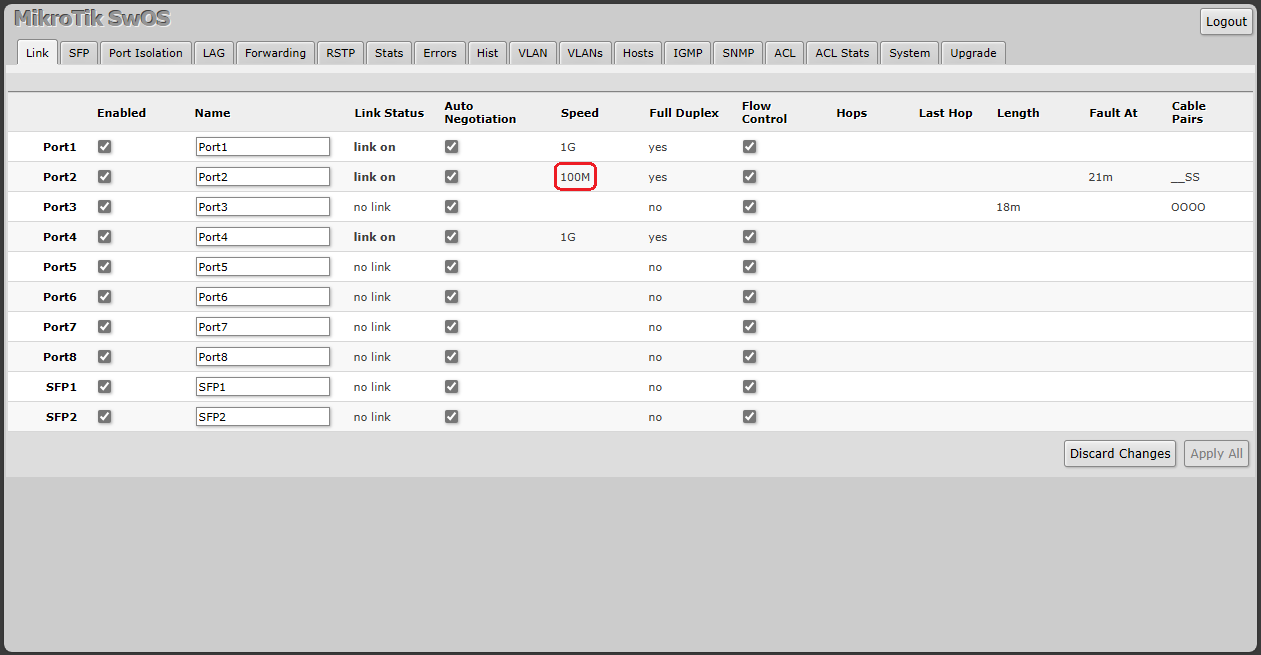Image resolution: width=1261 pixels, height=655 pixels.
Task: Disable Flow Control on Port4
Action: [x=750, y=237]
